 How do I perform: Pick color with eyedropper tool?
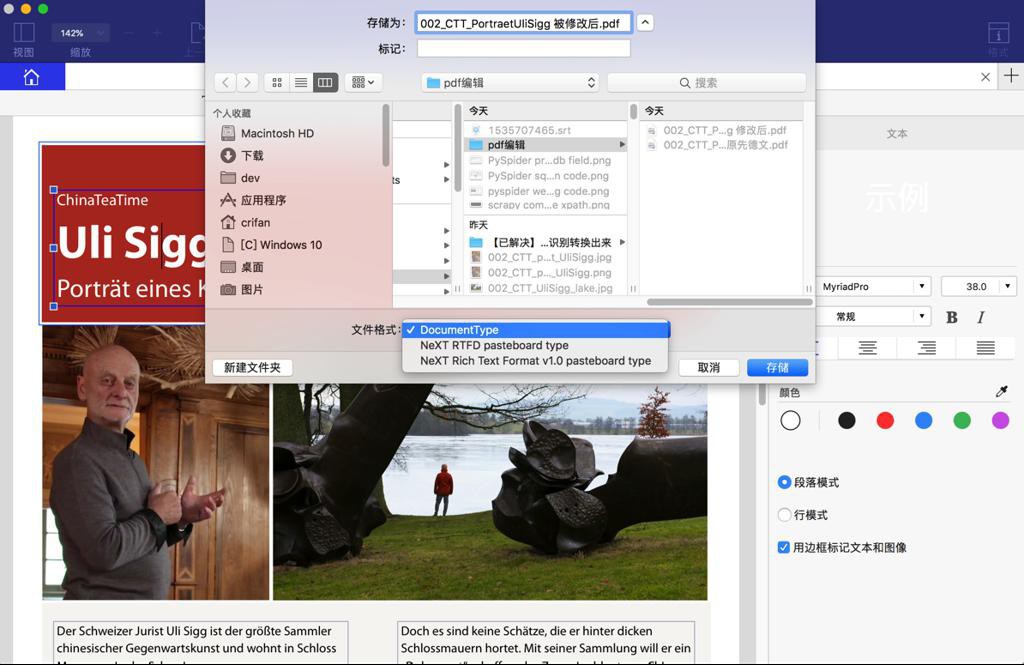(1001, 391)
